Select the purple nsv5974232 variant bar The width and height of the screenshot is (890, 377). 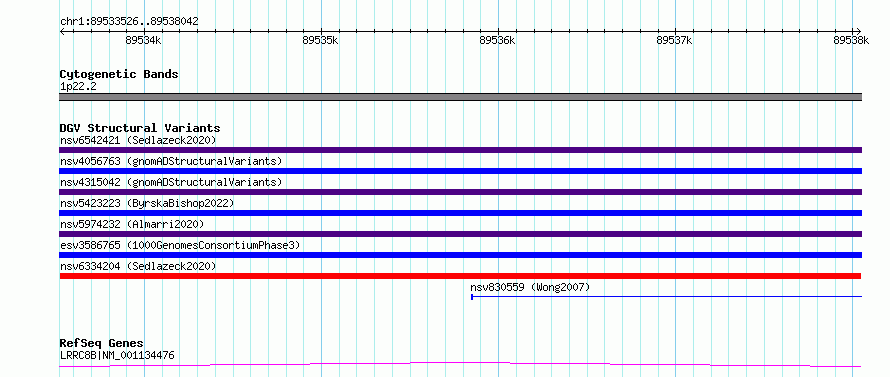[460, 234]
